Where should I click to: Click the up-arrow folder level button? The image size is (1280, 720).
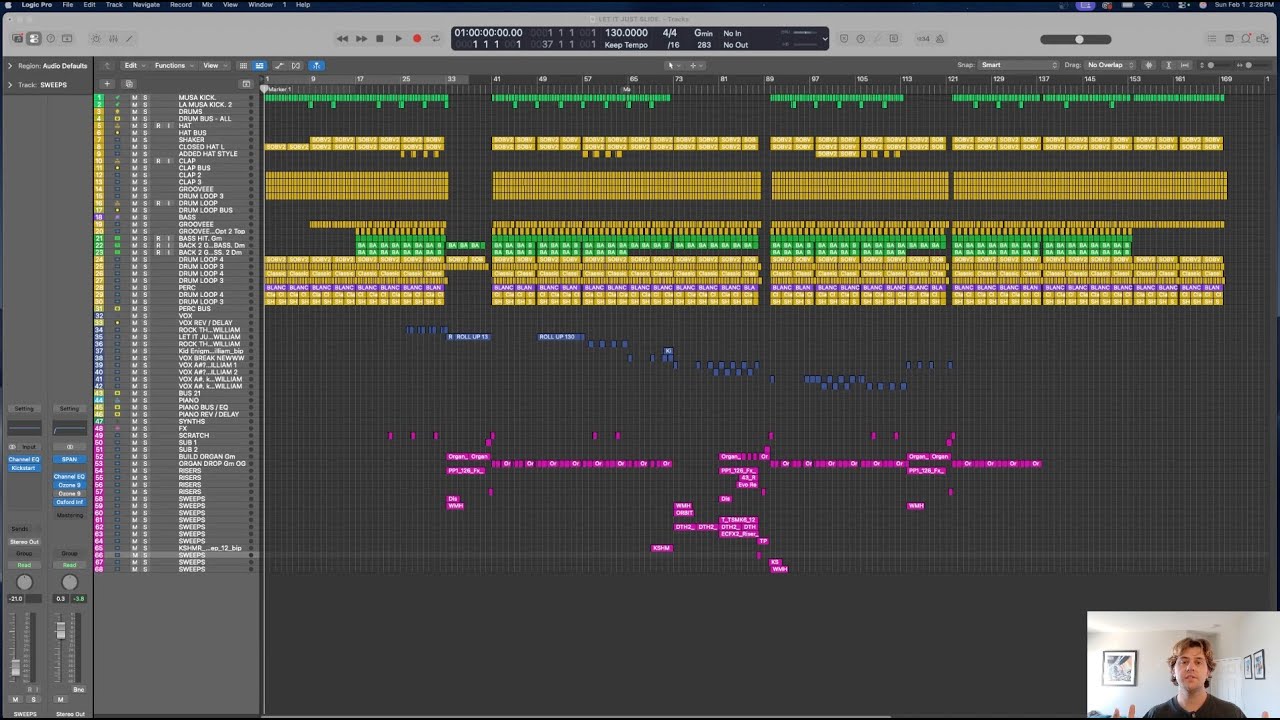(x=105, y=65)
